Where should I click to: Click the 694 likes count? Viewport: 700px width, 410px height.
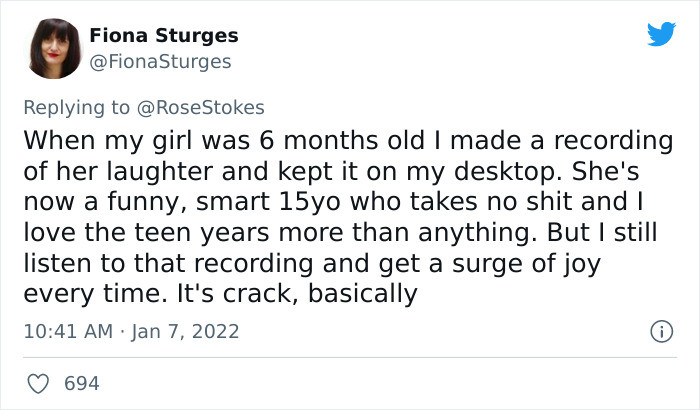coord(79,383)
